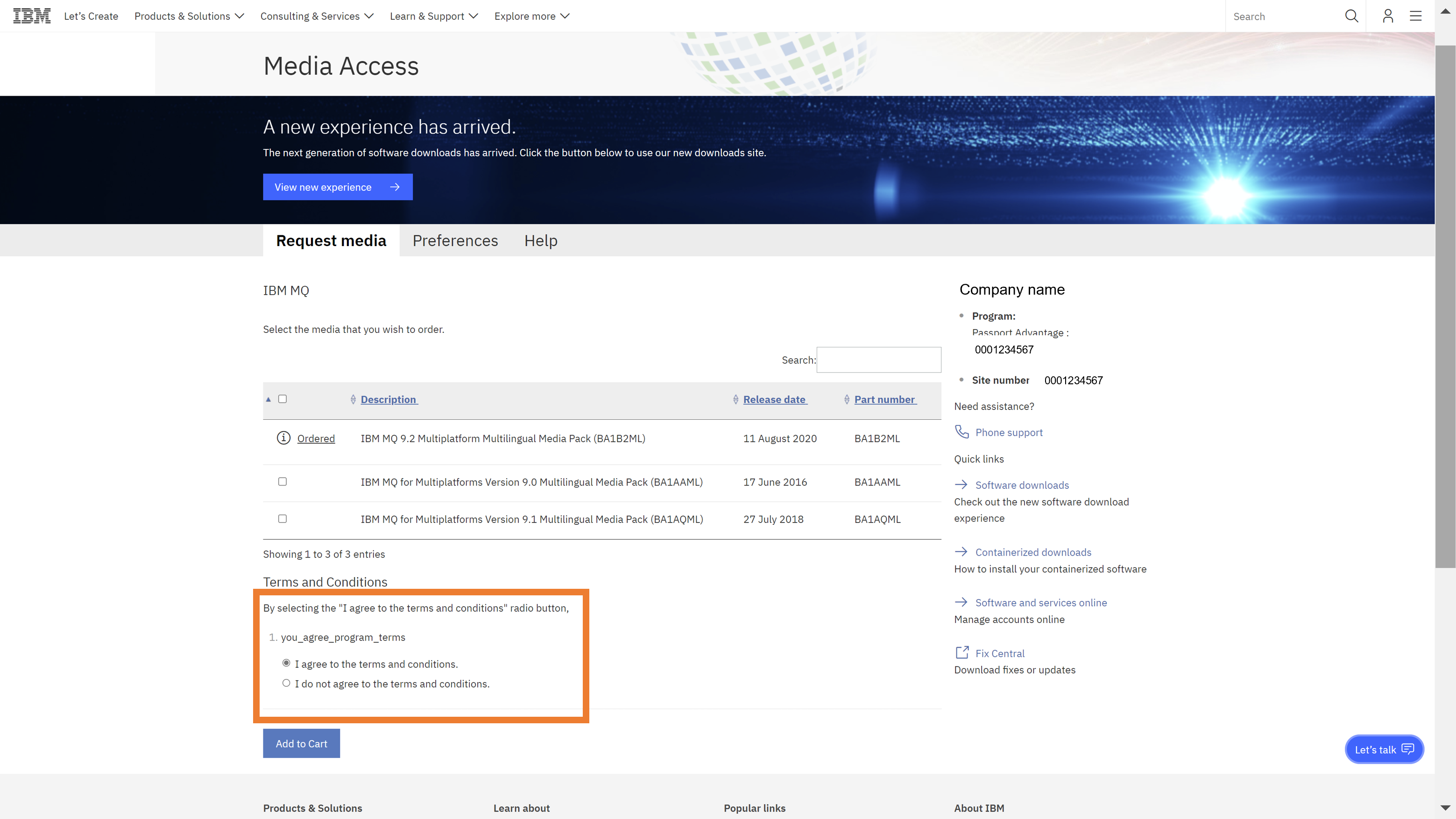This screenshot has height=819, width=1456.
Task: Click the info icon next to Ordered
Action: point(283,438)
